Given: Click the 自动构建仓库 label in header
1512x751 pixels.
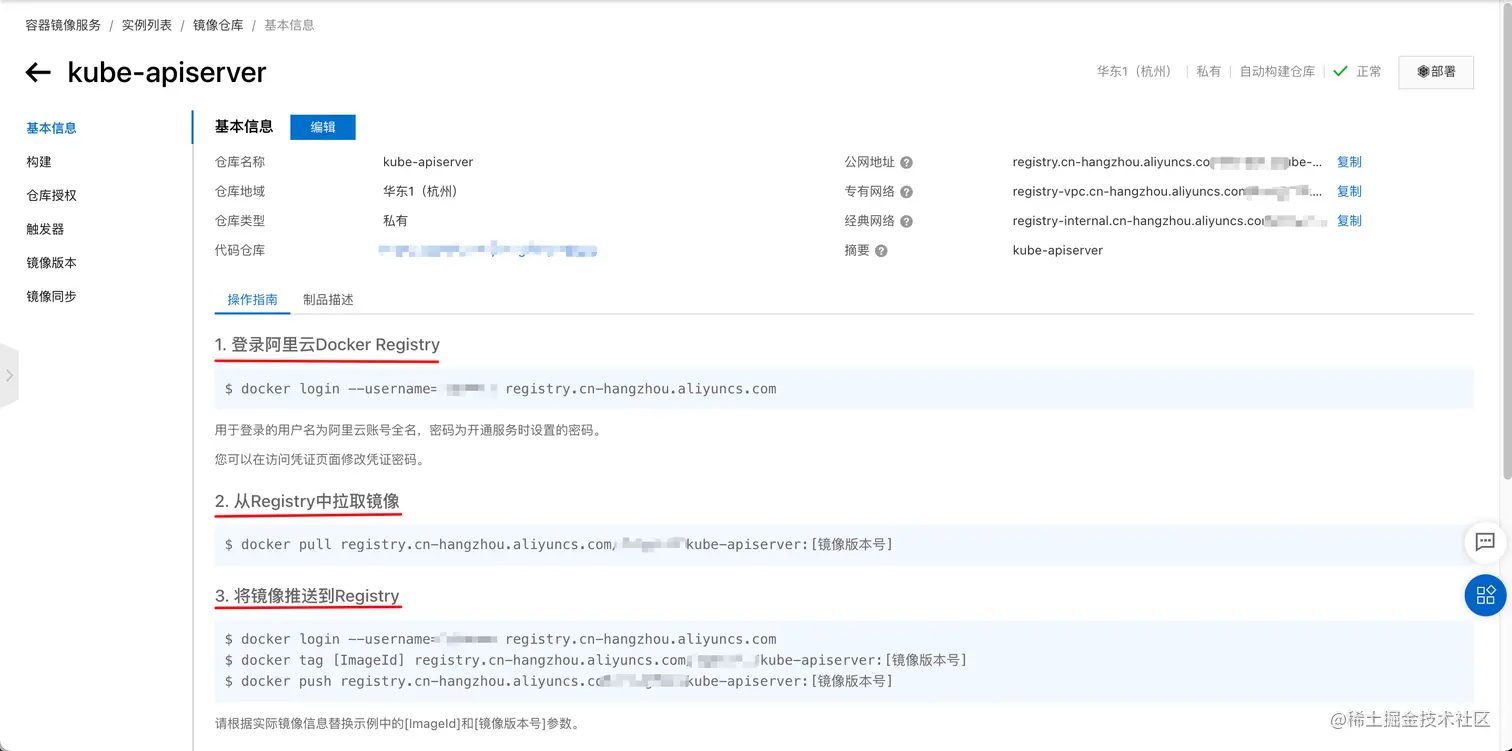Looking at the screenshot, I should pyautogui.click(x=1277, y=72).
